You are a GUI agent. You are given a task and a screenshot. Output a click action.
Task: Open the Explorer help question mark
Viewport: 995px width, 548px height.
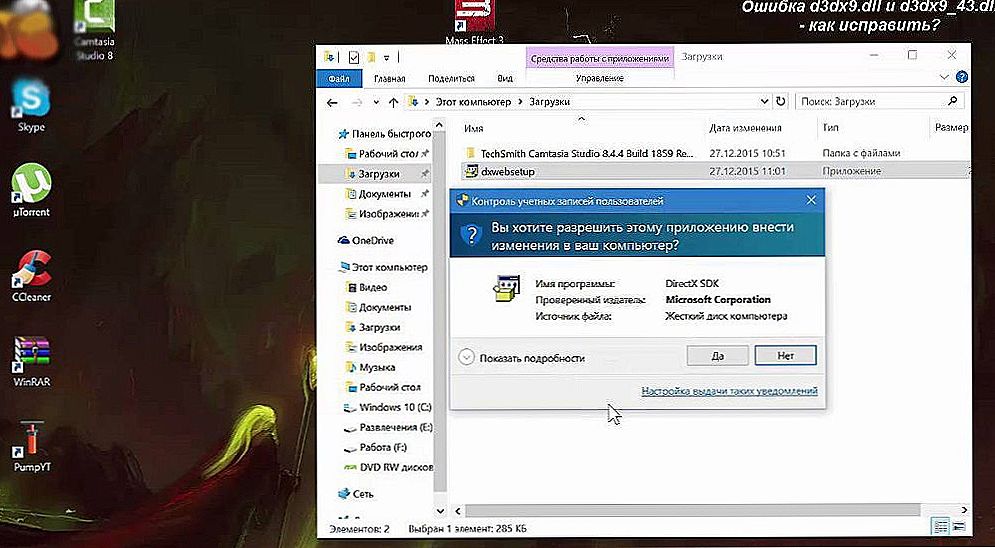coord(962,77)
